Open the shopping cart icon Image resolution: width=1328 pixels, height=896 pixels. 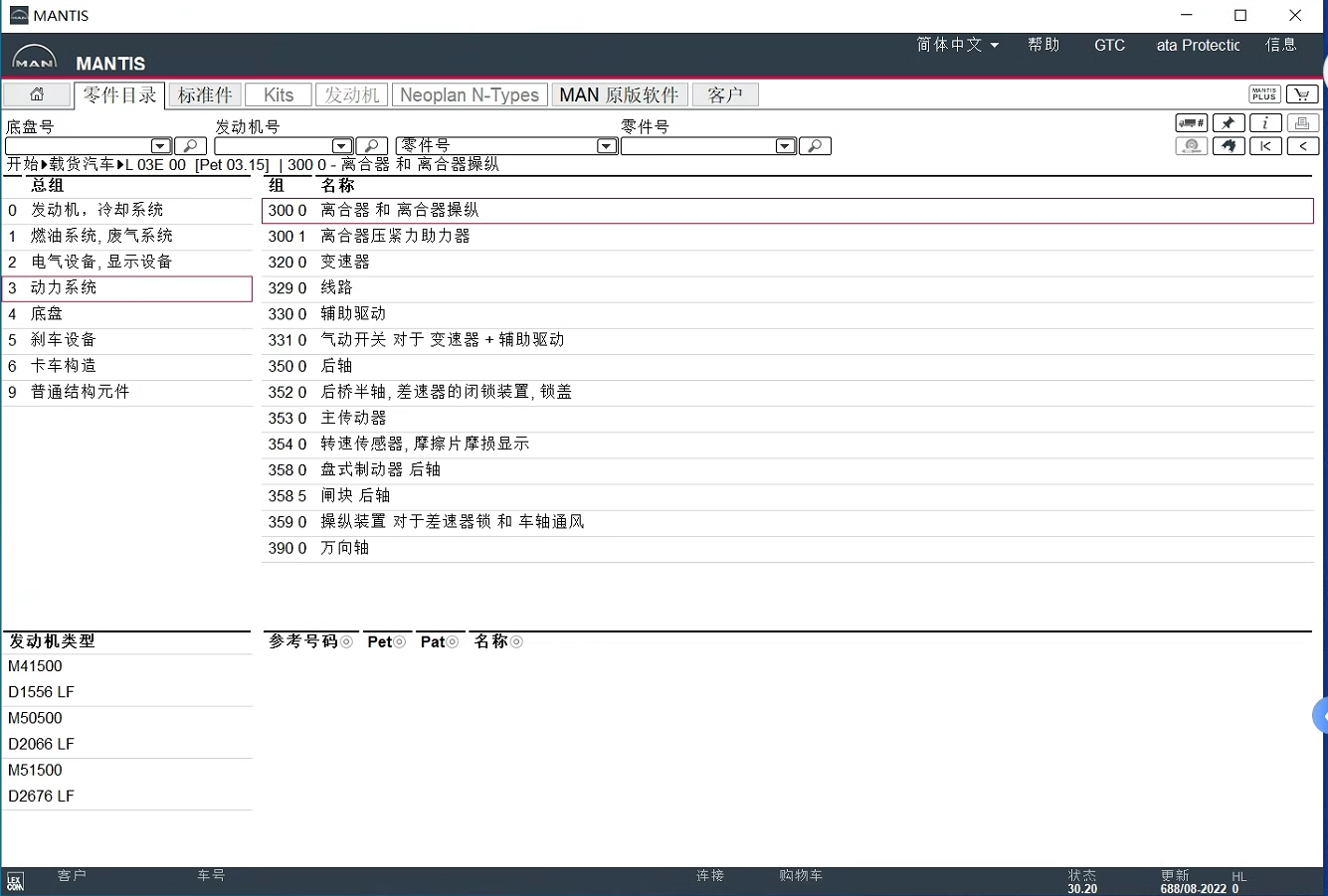point(1302,94)
